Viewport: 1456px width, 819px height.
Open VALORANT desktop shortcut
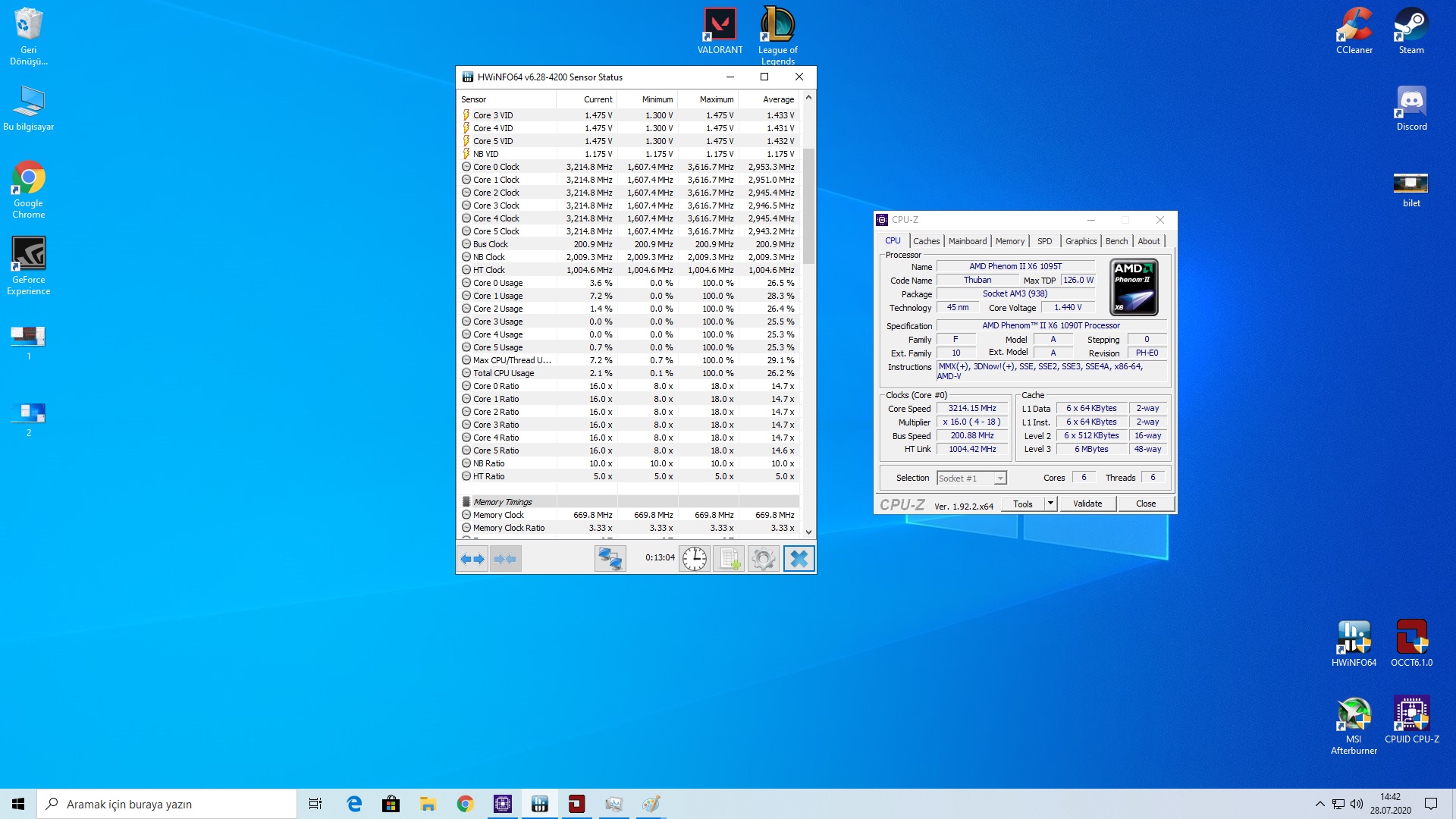(720, 31)
